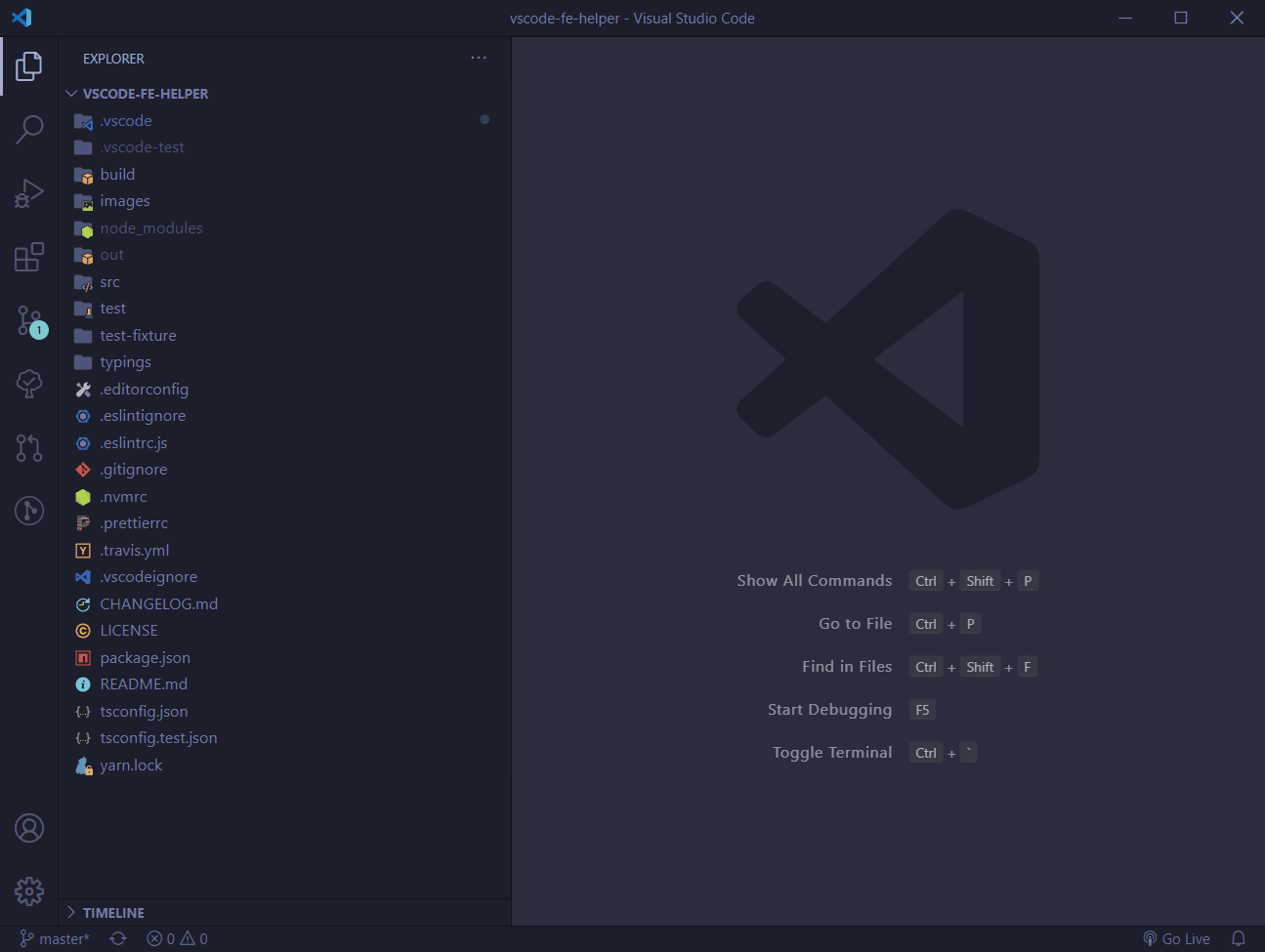Expand the build folder
The height and width of the screenshot is (952, 1265).
[284, 175]
